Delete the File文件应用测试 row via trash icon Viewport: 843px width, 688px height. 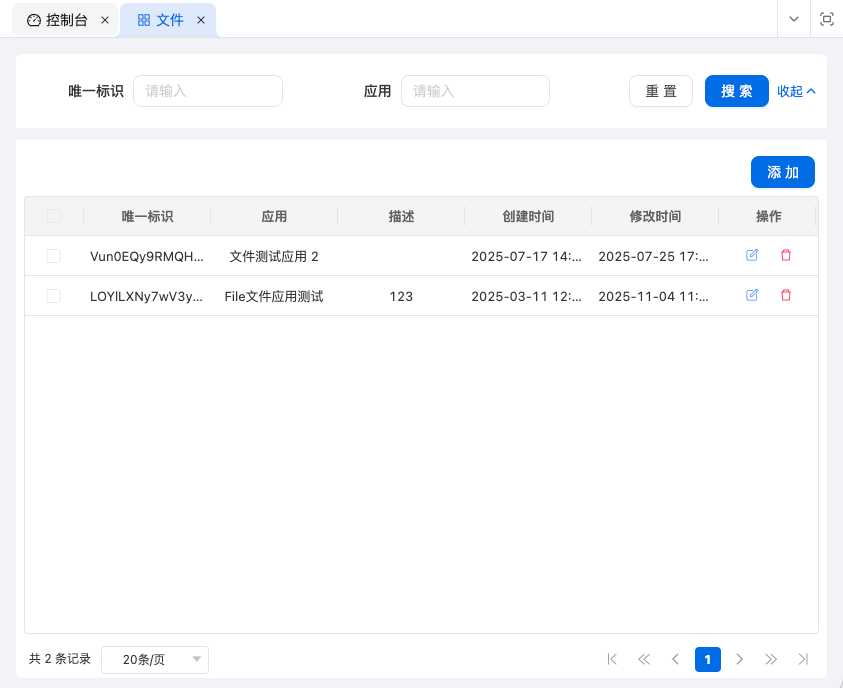pos(785,295)
